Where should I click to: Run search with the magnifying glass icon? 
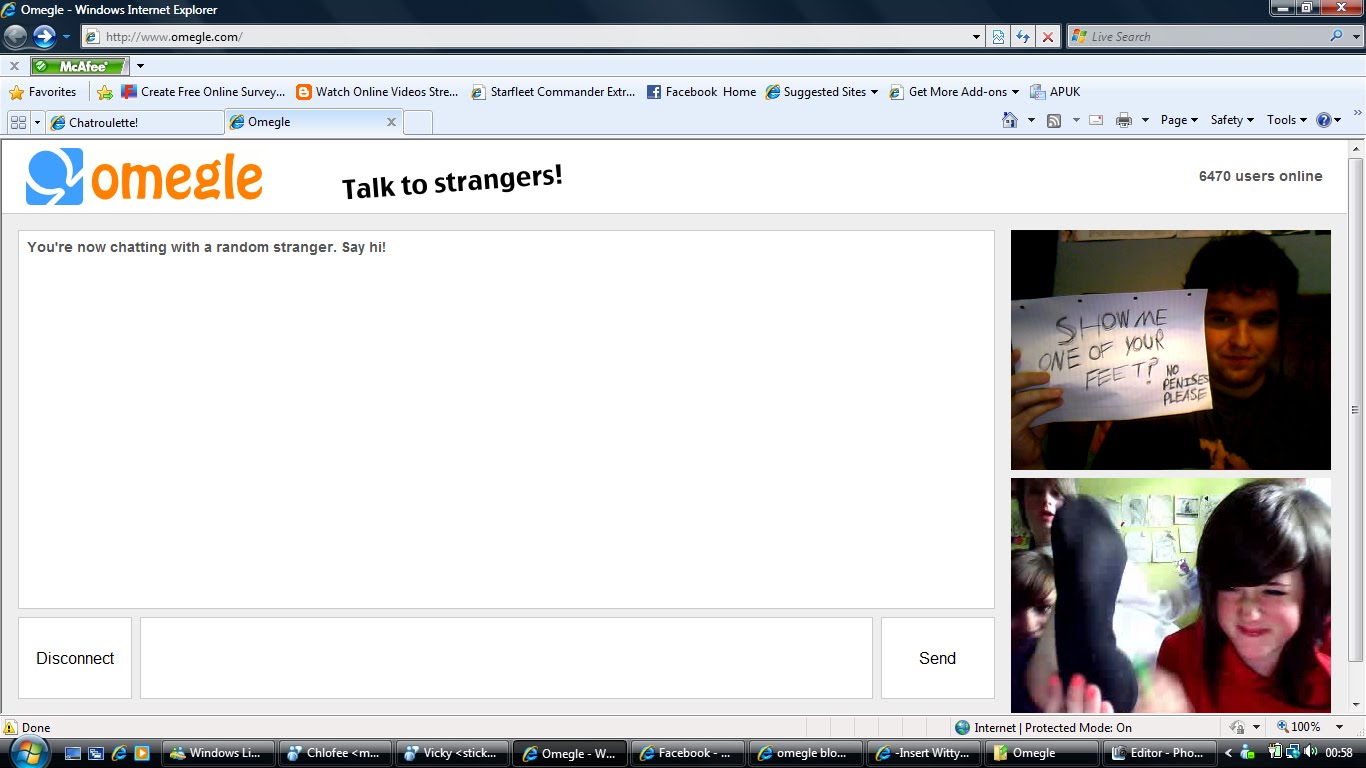[x=1336, y=36]
